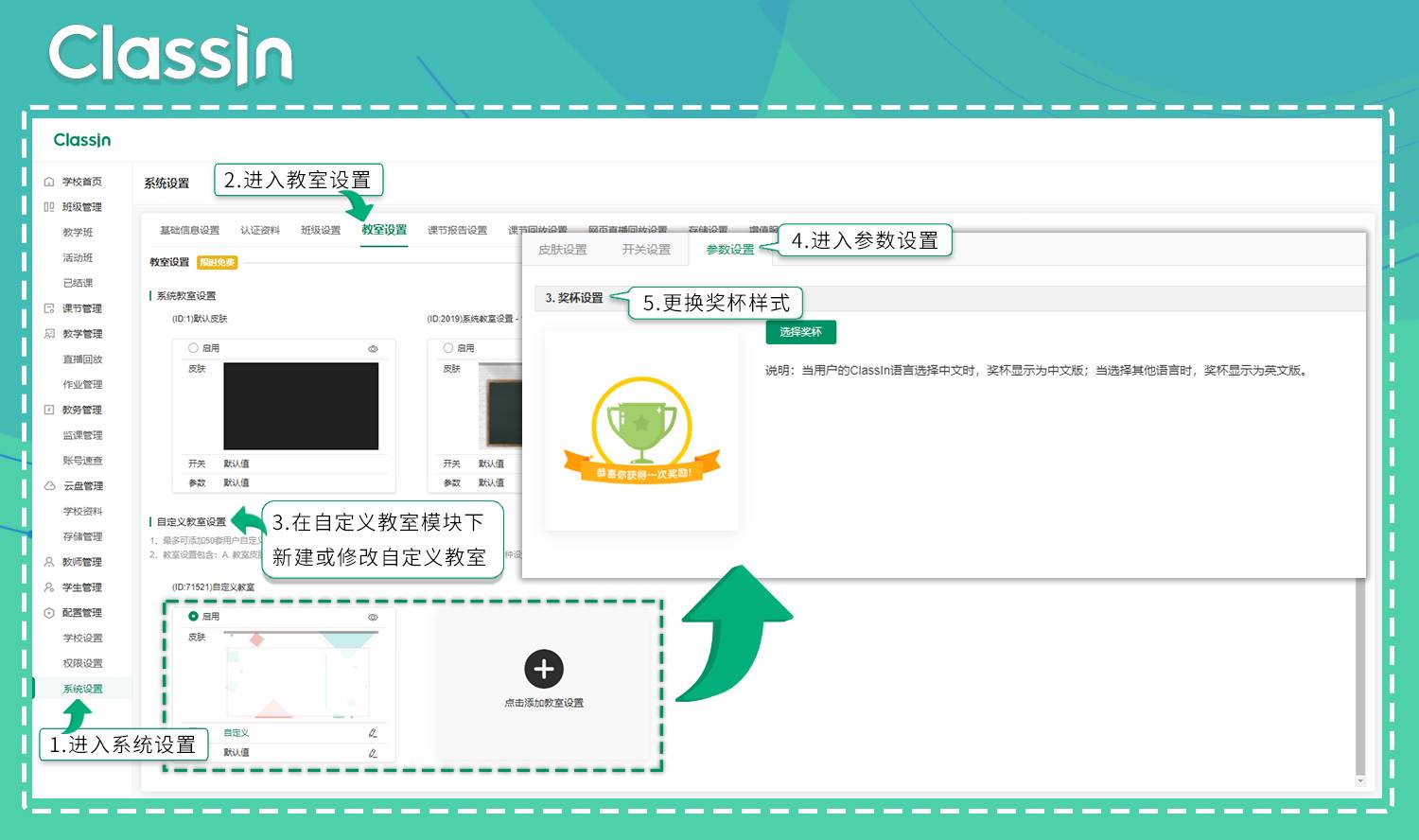The image size is (1419, 840).
Task: Open 作业管理 in the sidebar
Action: pyautogui.click(x=82, y=385)
